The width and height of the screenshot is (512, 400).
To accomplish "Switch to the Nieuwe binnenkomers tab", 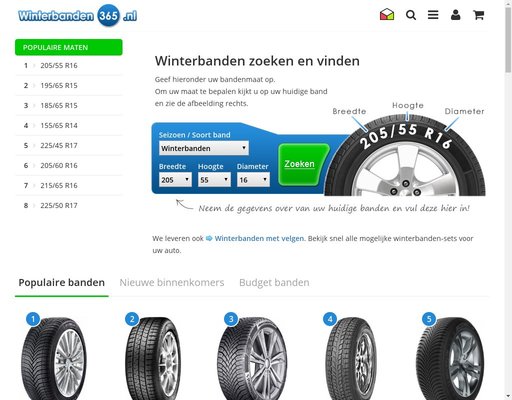I will click(172, 282).
